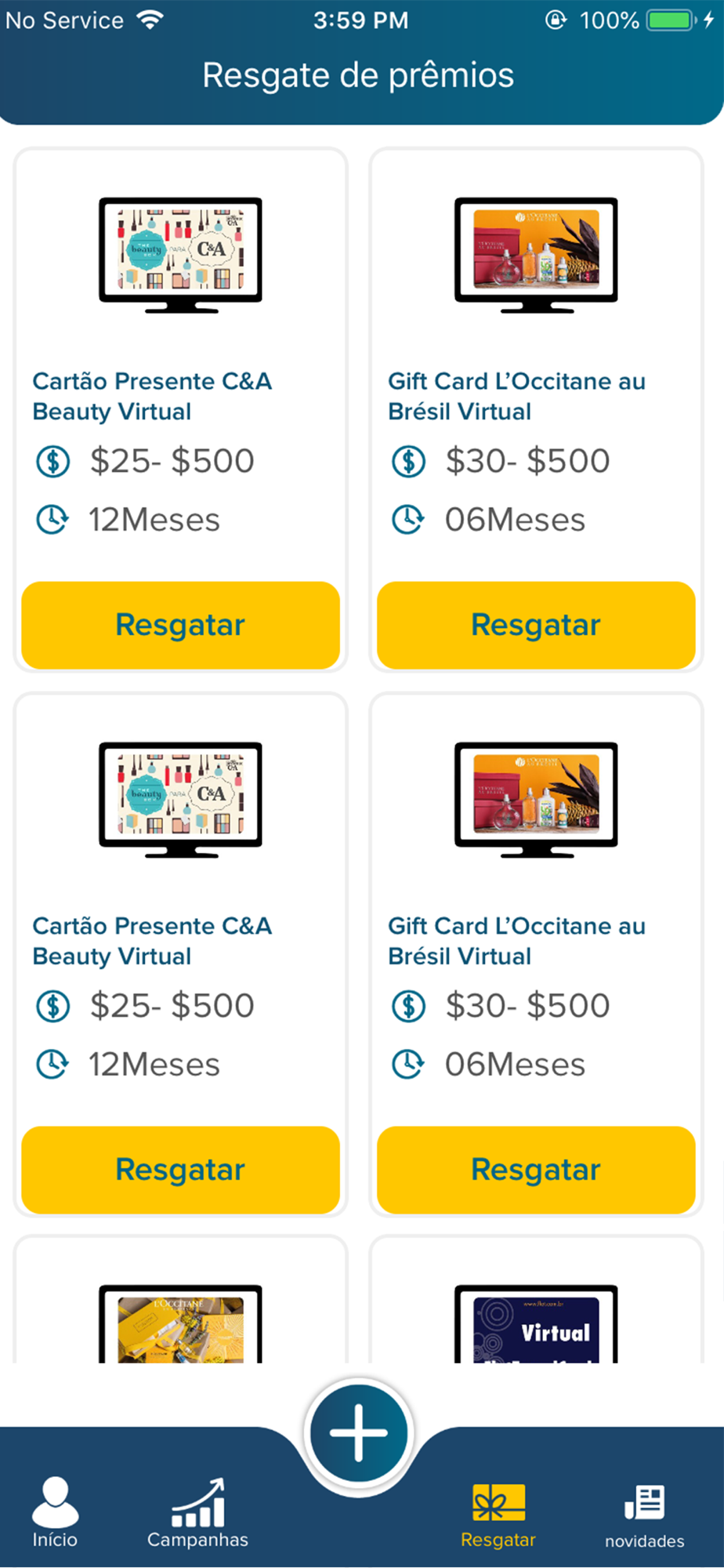Tap the dark blue Virtual card thumbnail
This screenshot has width=724, height=1568.
tap(536, 1327)
